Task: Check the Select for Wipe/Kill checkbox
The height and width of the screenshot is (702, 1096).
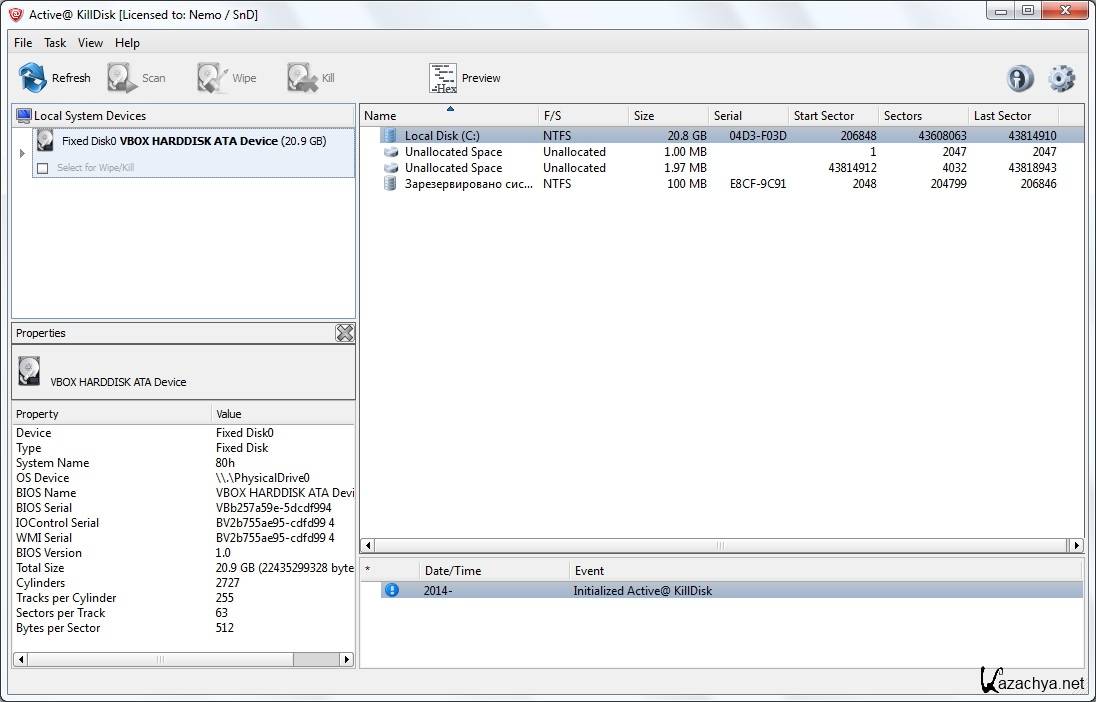Action: click(42, 168)
